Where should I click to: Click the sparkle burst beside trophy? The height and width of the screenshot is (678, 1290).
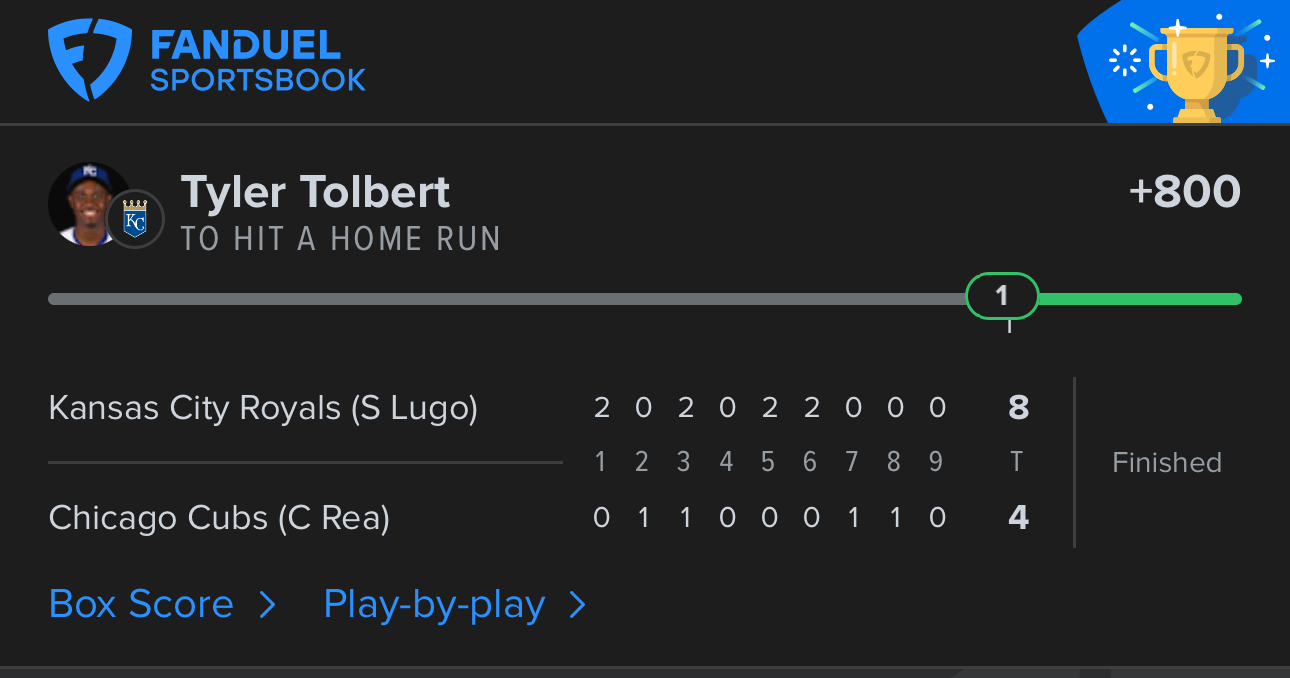click(1125, 61)
